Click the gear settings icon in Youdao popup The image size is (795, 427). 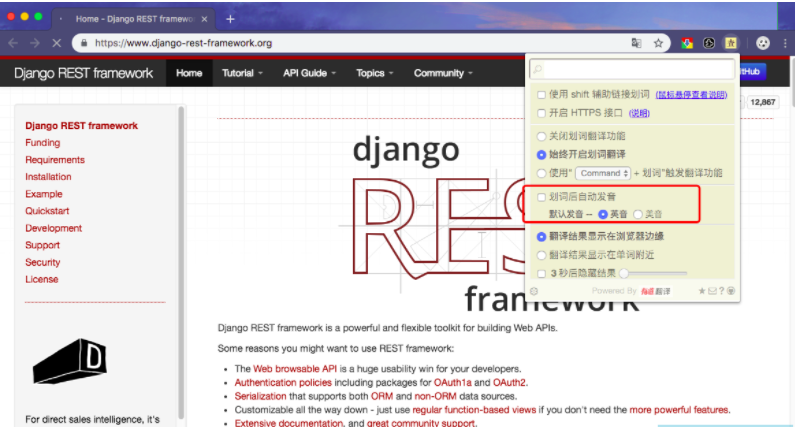coord(534,291)
